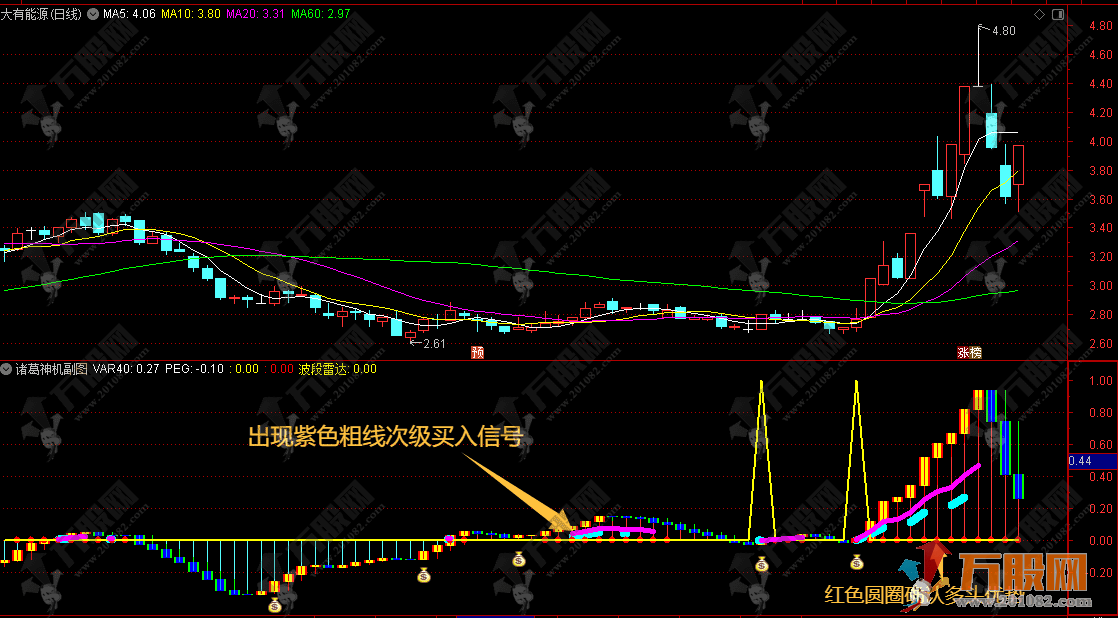The width and height of the screenshot is (1118, 618).
Task: Click the money-bag icon under the second yellow spike
Action: coord(857,563)
